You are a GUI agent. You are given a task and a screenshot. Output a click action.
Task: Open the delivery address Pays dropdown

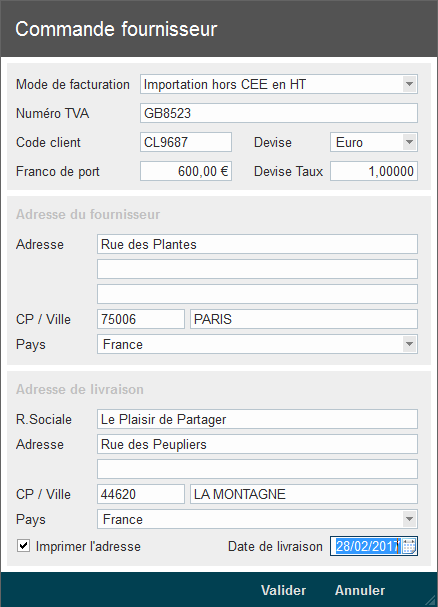pos(409,519)
